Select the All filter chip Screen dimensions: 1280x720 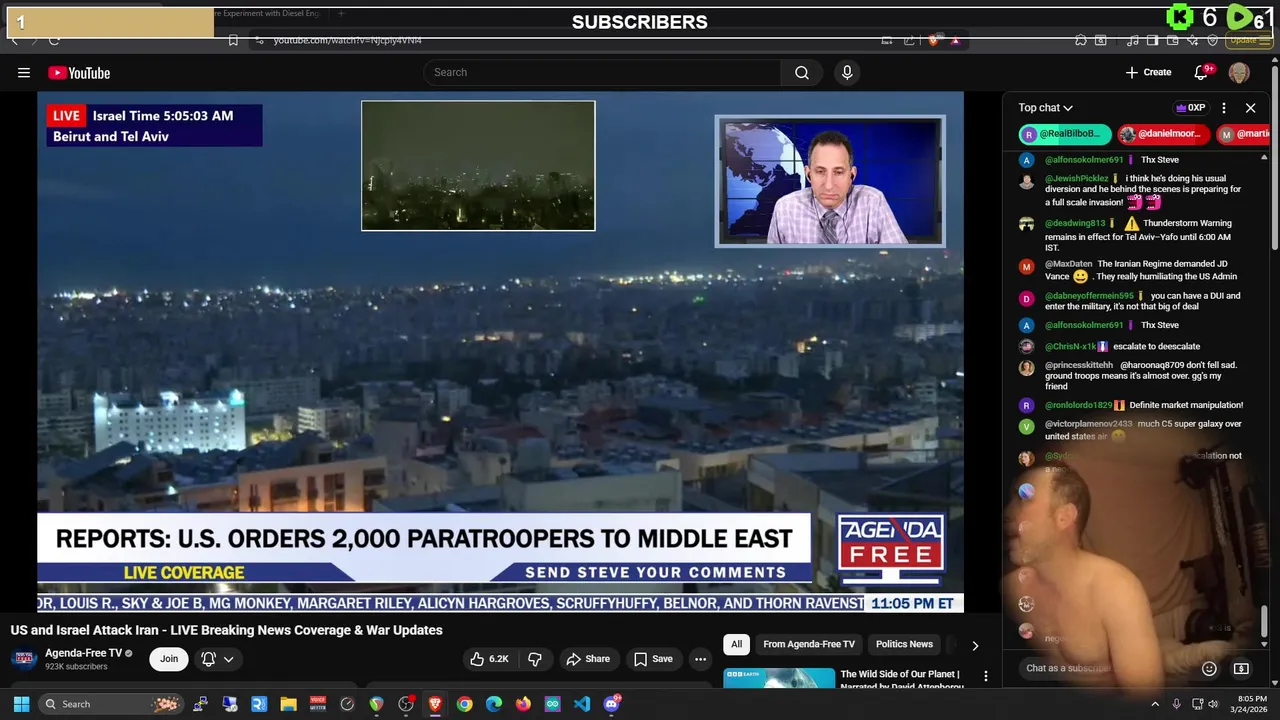click(736, 645)
